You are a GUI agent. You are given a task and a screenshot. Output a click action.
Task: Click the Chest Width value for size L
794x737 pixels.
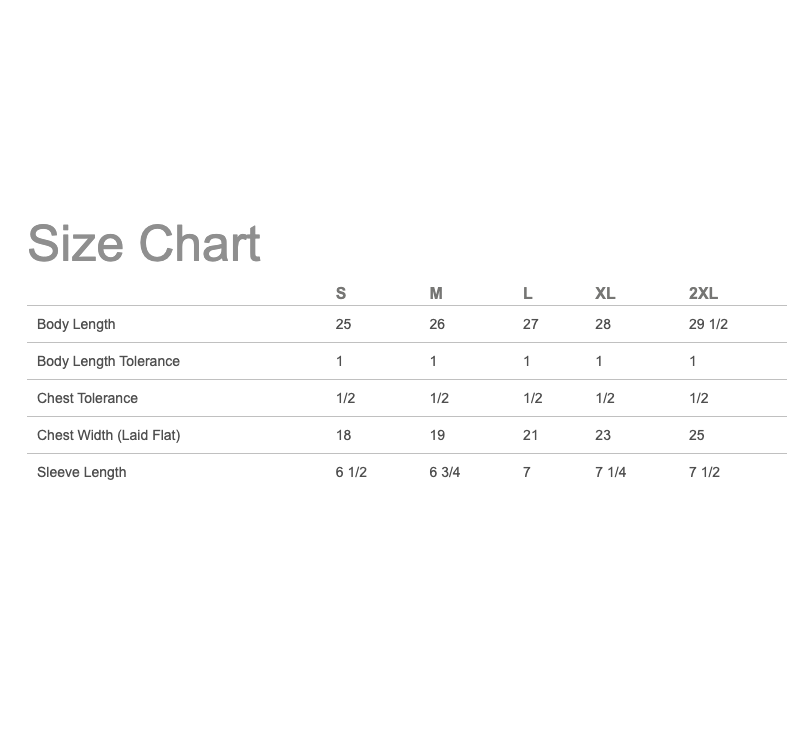click(x=530, y=435)
